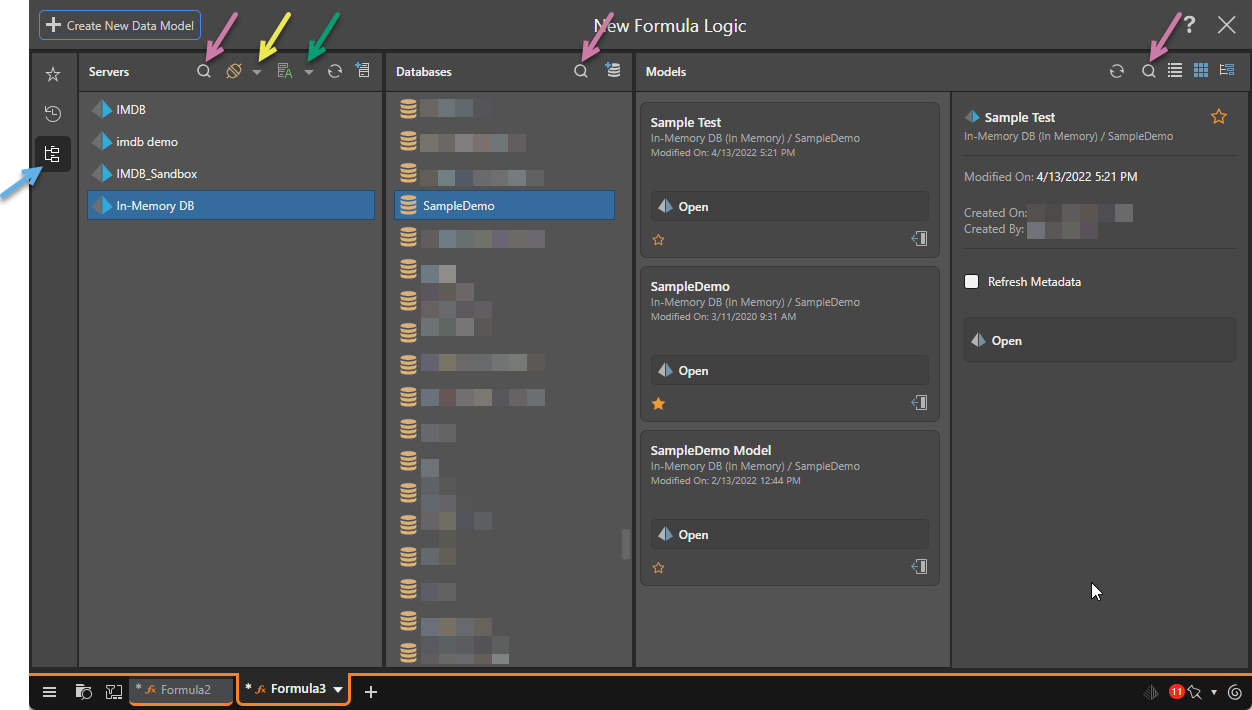Switch to the Formula2 tab
This screenshot has height=710, width=1252.
point(180,690)
